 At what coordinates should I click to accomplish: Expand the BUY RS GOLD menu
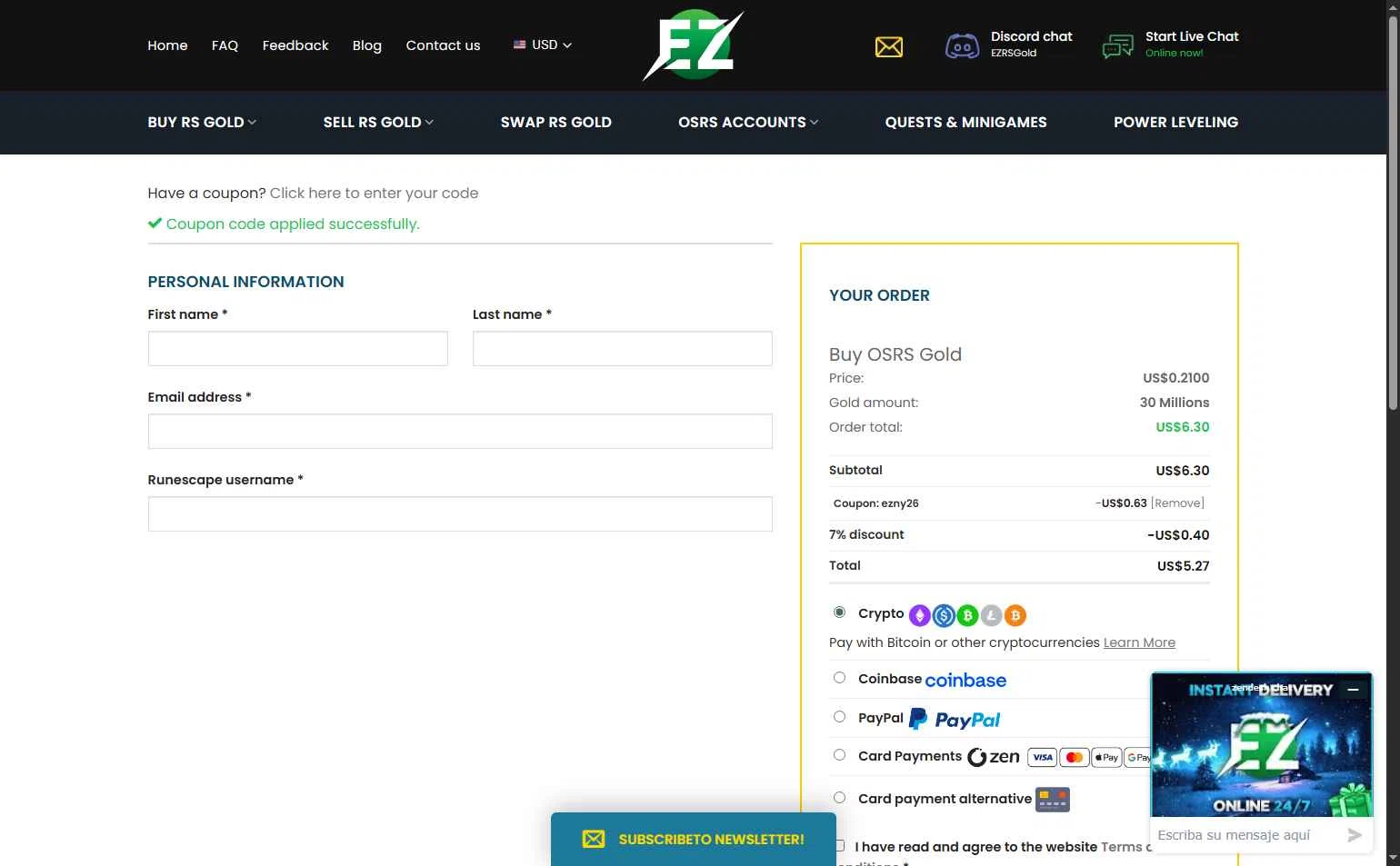(x=202, y=122)
